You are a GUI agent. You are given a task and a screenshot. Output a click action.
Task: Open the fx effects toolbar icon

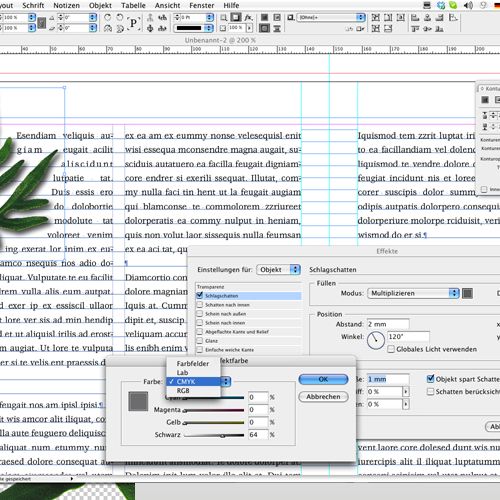tap(248, 17)
